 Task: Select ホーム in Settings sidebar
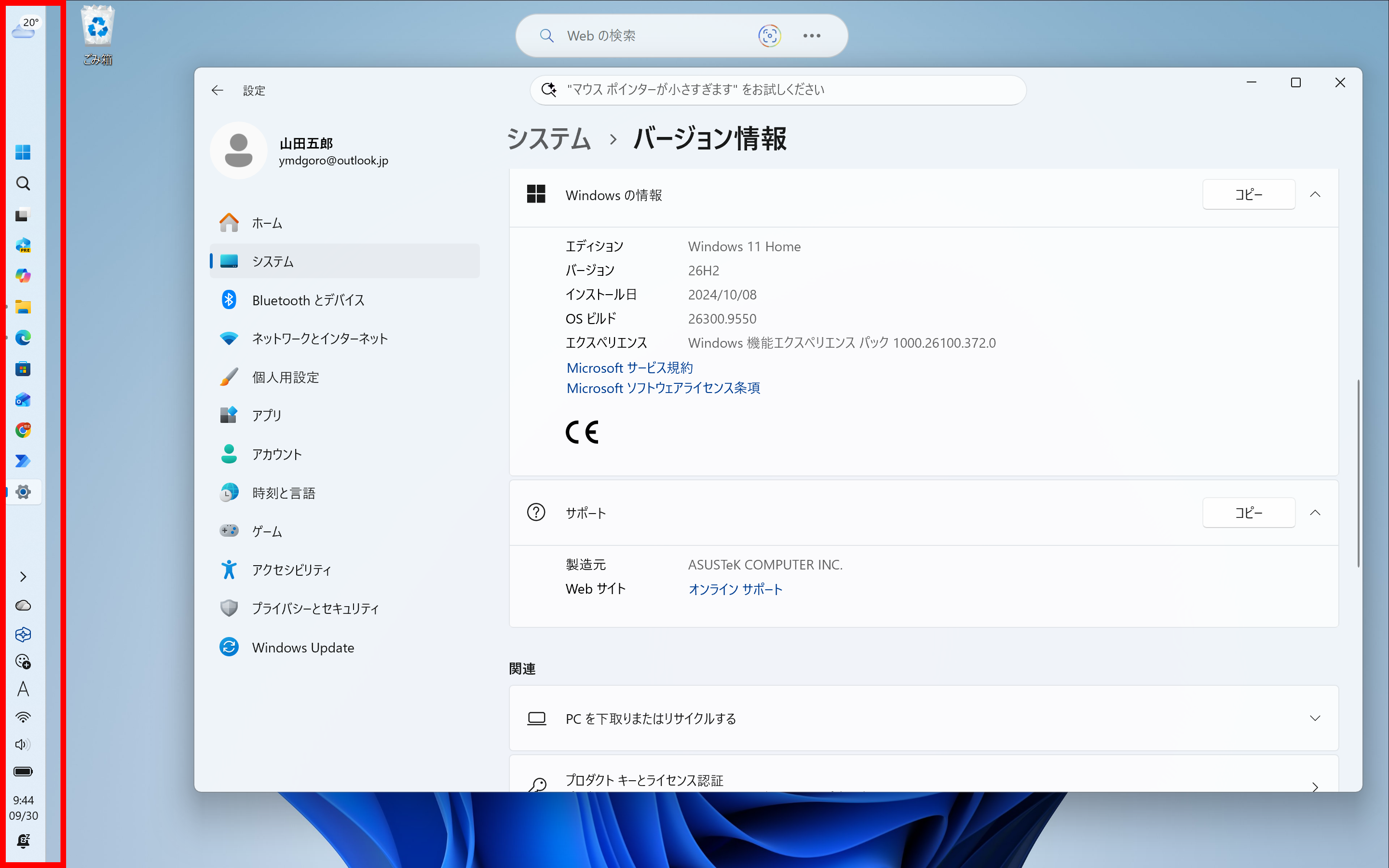pyautogui.click(x=344, y=223)
